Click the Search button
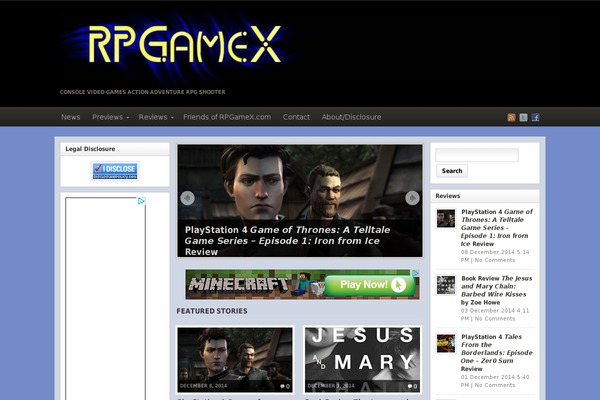The image size is (600, 400). click(x=452, y=171)
